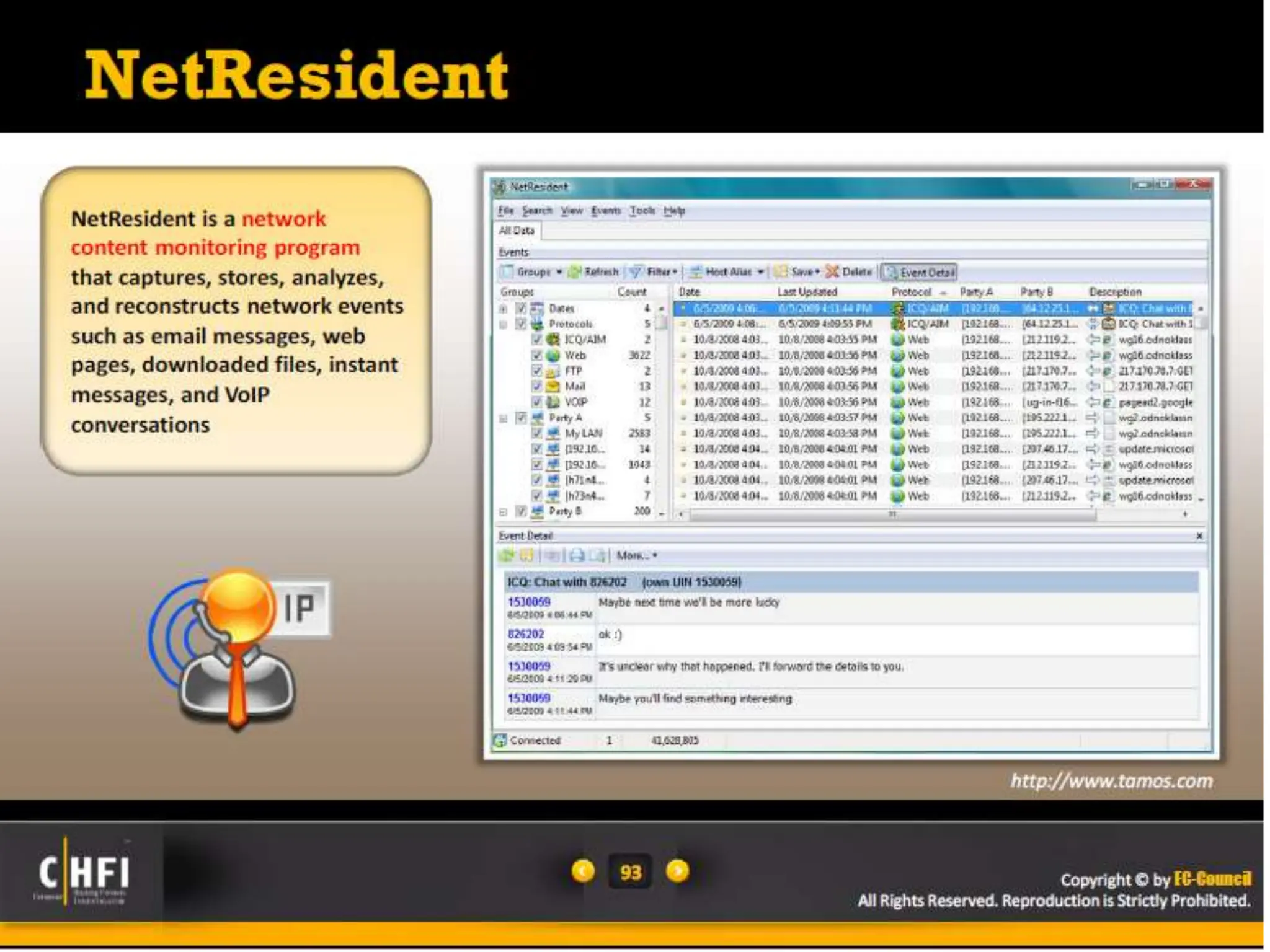1270x952 pixels.
Task: Click the VOIP icon in Groups tree
Action: point(553,402)
